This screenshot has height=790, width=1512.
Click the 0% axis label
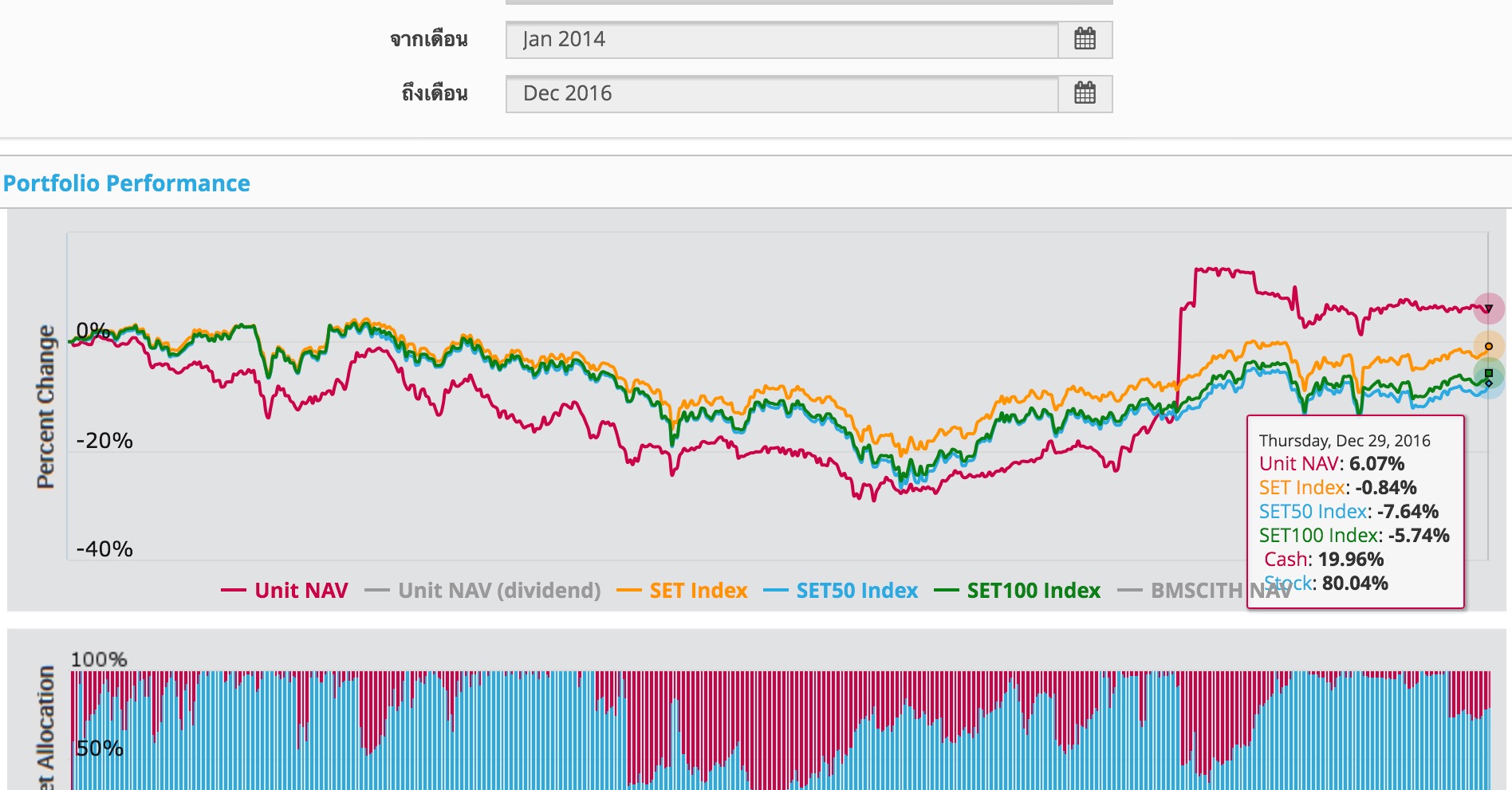pyautogui.click(x=93, y=330)
